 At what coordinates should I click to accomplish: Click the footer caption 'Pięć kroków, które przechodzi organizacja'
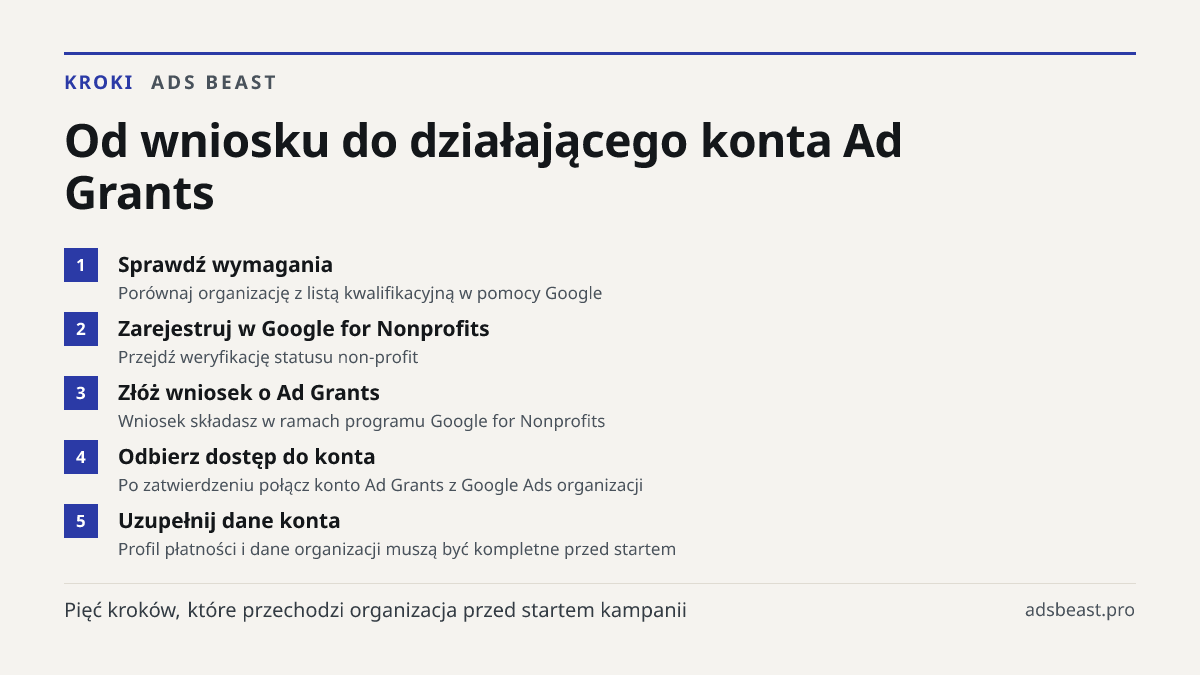click(x=375, y=610)
